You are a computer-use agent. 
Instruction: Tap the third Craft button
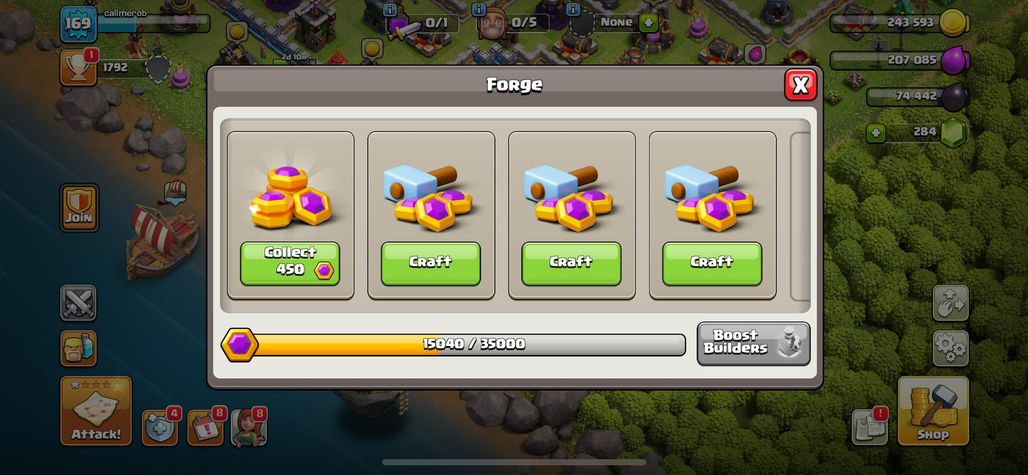point(712,263)
